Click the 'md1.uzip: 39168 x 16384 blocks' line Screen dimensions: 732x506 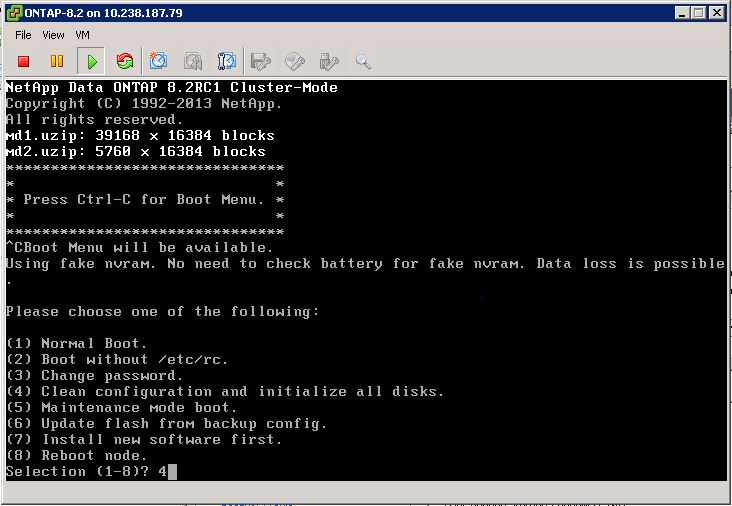(140, 135)
